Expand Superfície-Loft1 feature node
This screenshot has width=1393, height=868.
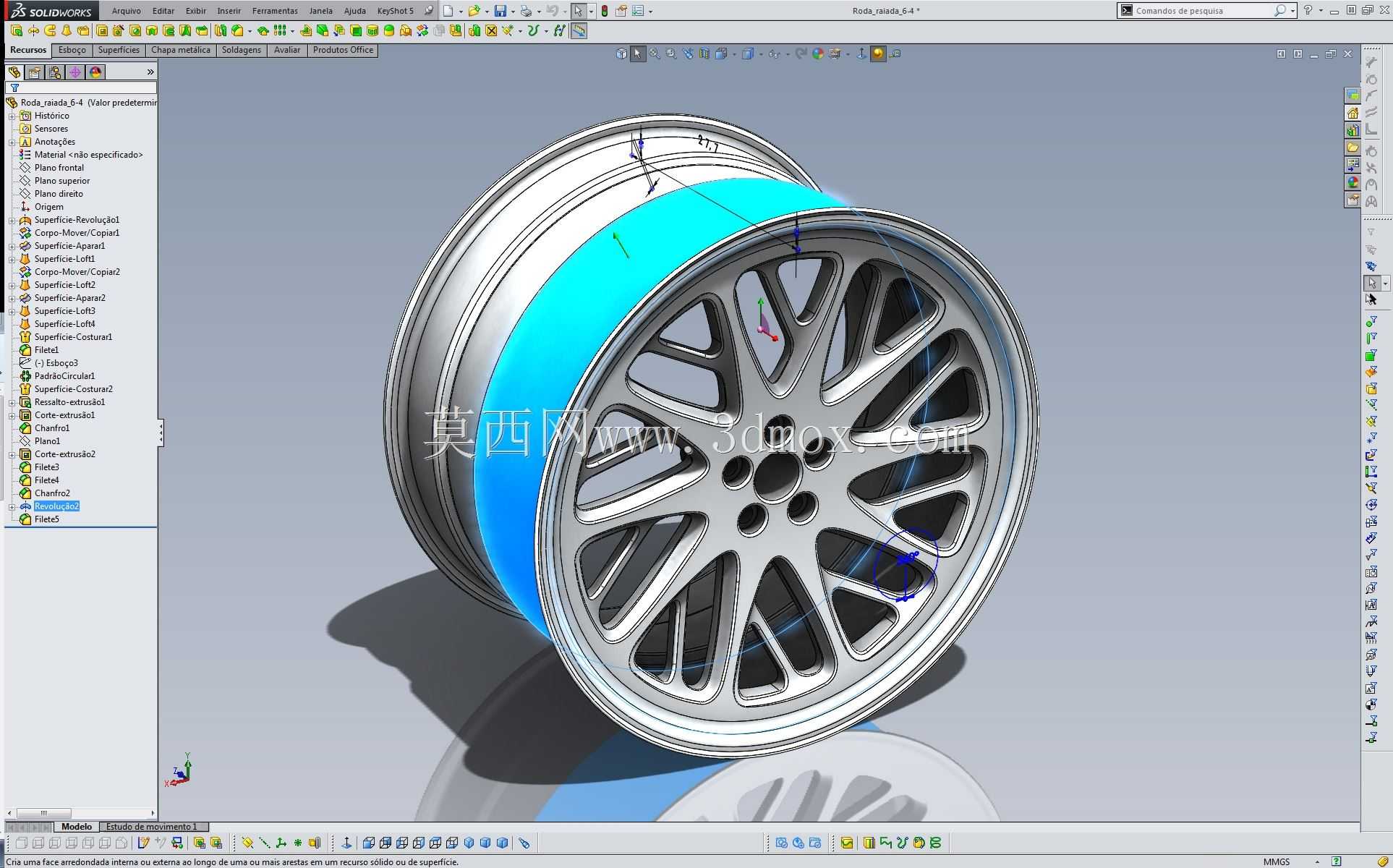12,259
